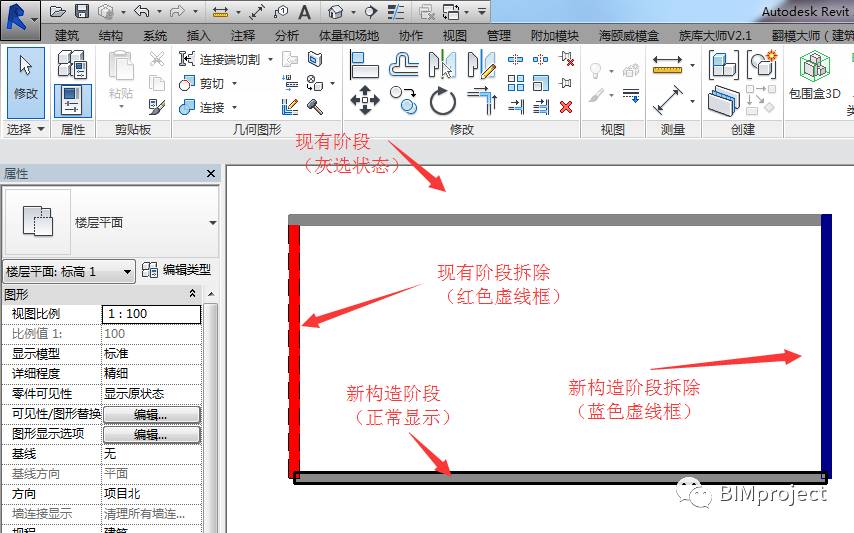Activate the Modify arrow tool
Screen dimensions: 854x533
(x=26, y=82)
